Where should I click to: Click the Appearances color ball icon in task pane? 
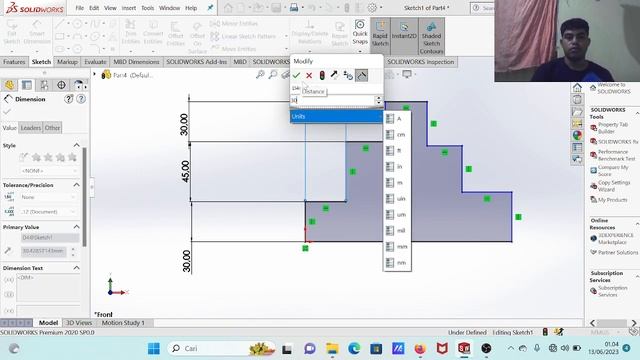tap(577, 135)
